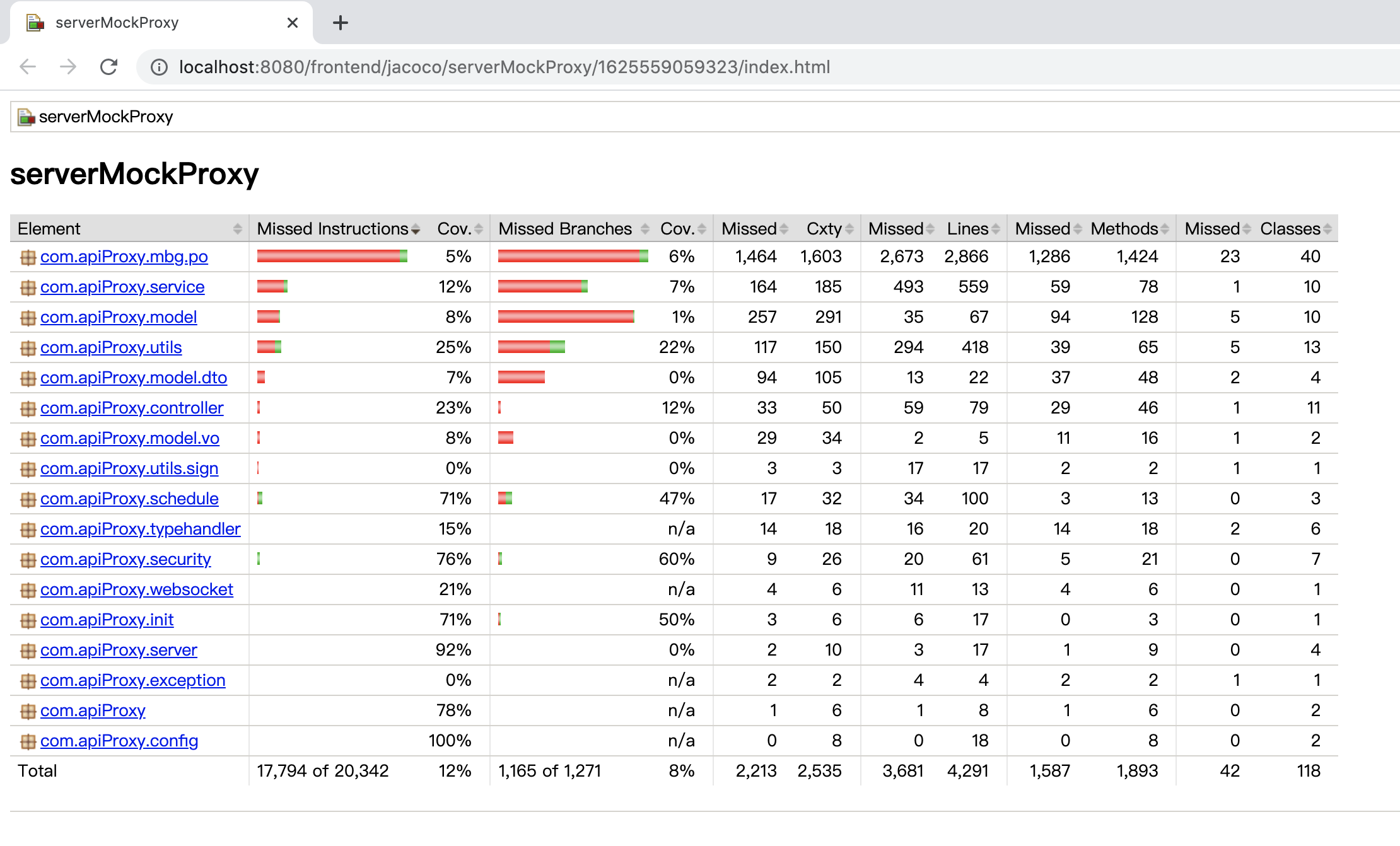Sort by Methods column header
The height and width of the screenshot is (846, 1400).
click(x=1124, y=229)
